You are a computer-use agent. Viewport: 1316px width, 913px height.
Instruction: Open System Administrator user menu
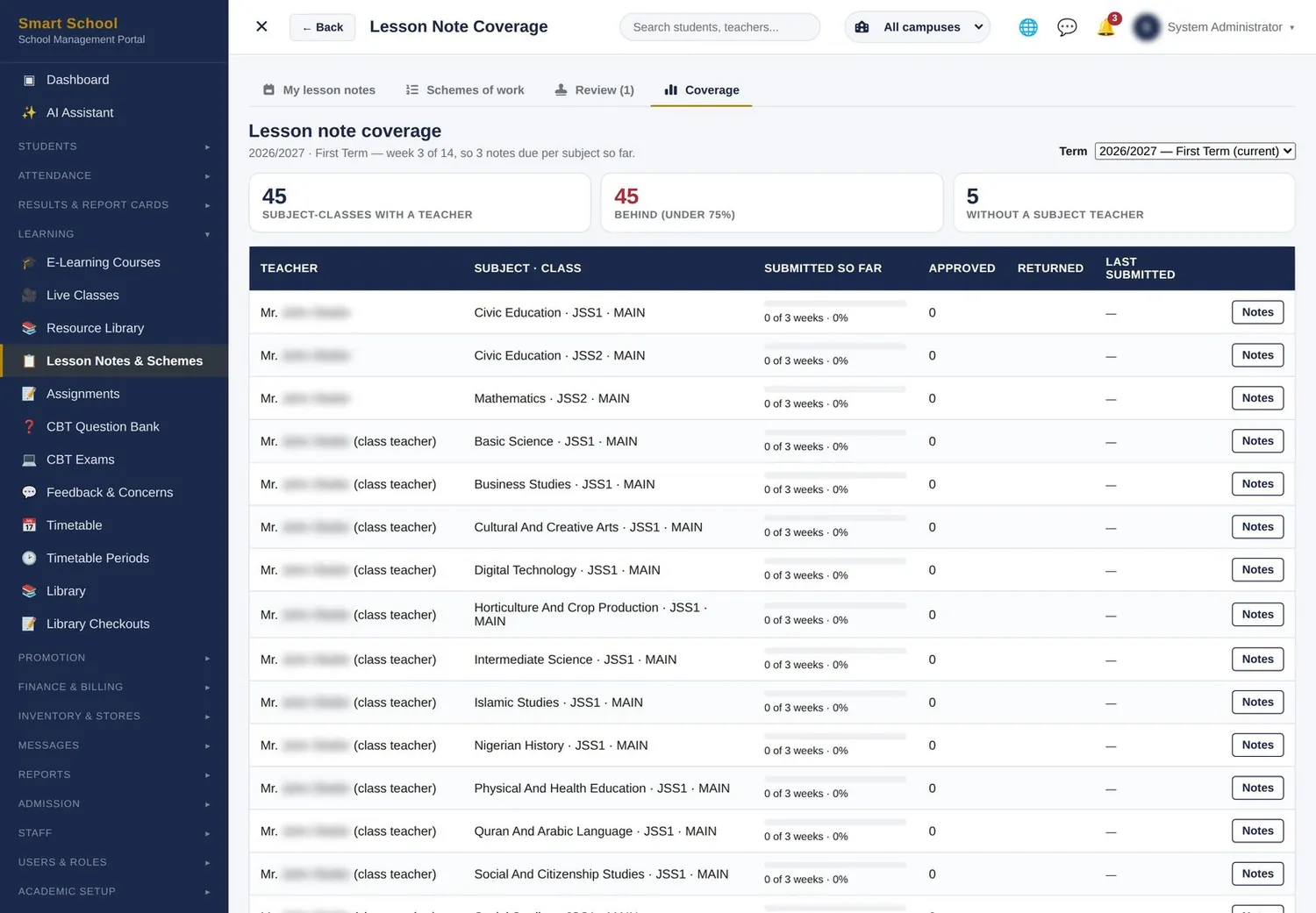(x=1214, y=27)
